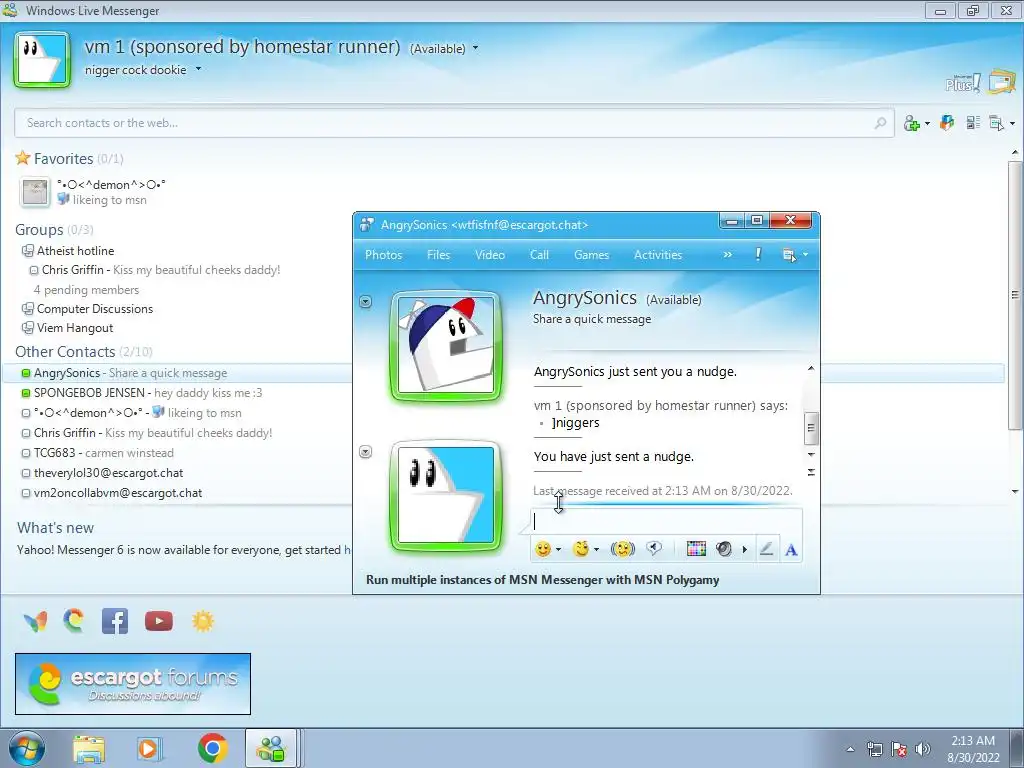
Task: Select vm2oncollabvm@escargot.chat contact
Action: point(118,493)
